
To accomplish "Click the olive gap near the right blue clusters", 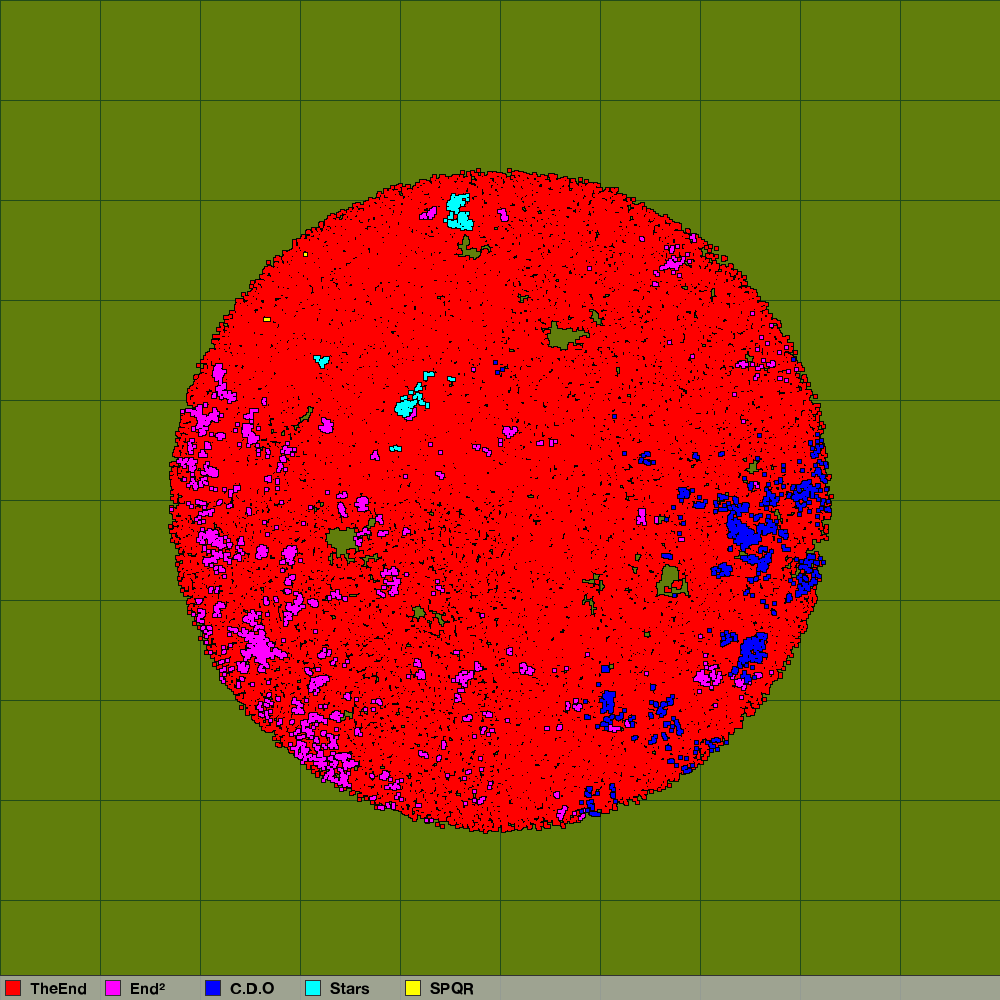I will 671,578.
